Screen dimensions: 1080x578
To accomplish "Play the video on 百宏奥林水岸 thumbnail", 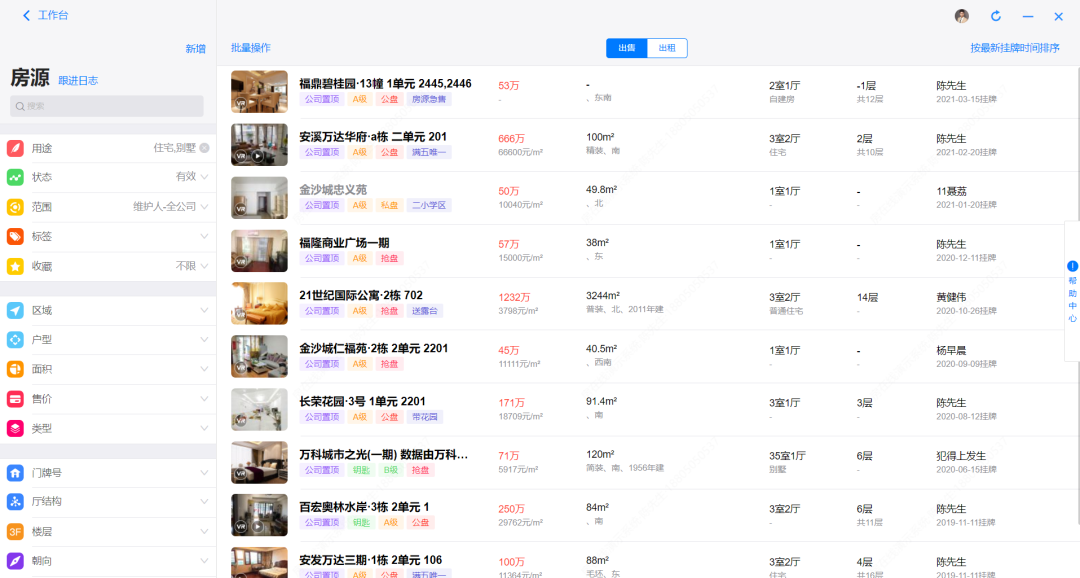I will click(257, 526).
